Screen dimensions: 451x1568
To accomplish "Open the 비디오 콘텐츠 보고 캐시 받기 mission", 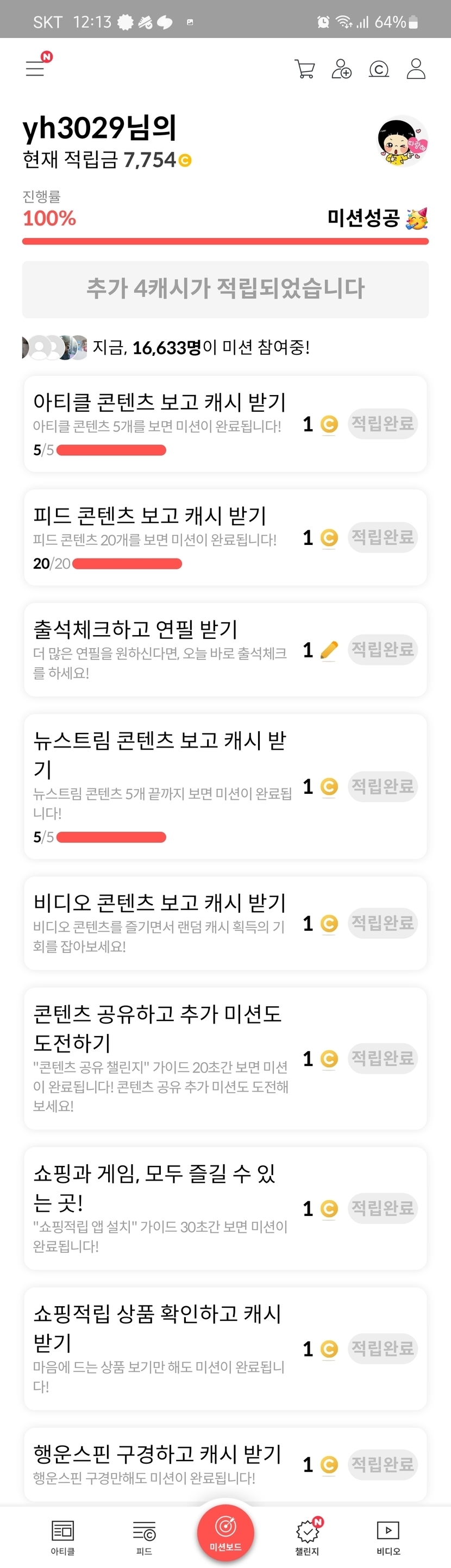I will (159, 923).
